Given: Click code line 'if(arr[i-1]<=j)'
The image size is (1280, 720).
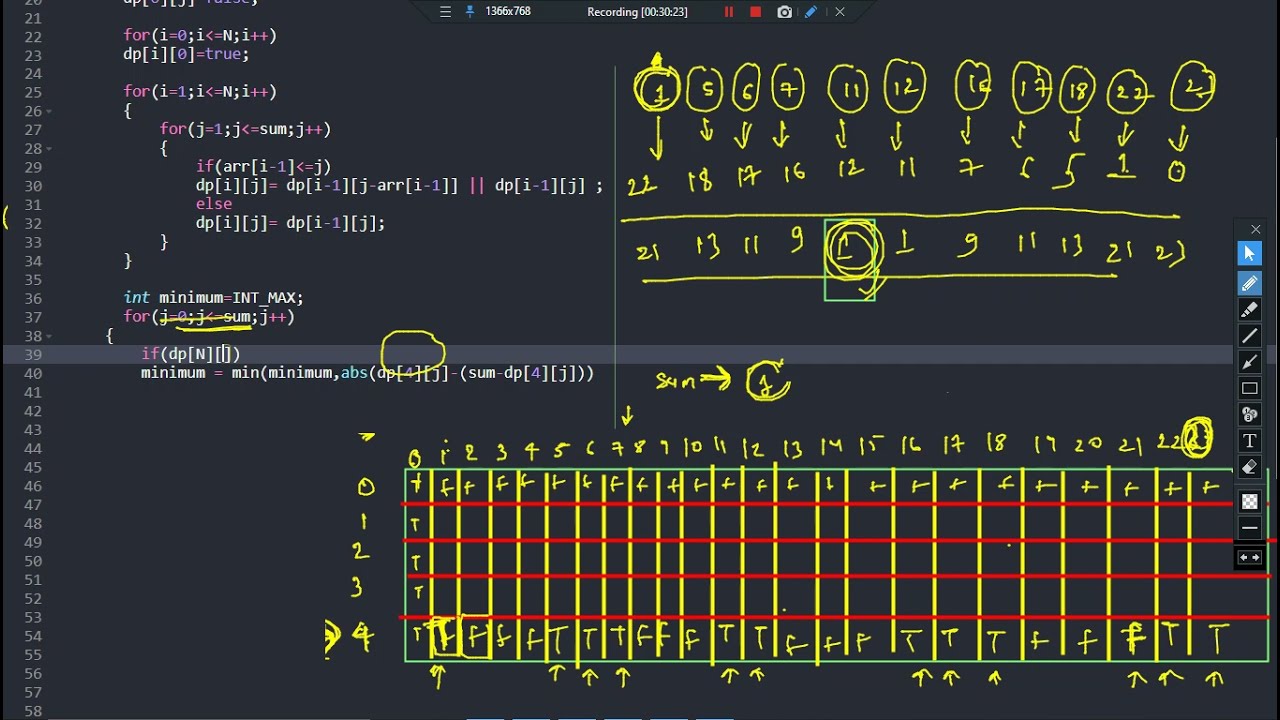Looking at the screenshot, I should [263, 167].
